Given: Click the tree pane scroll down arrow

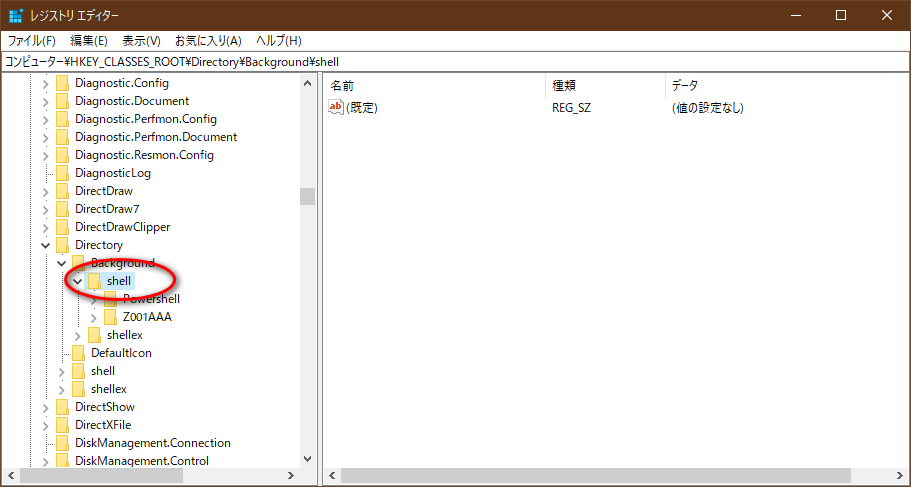Looking at the screenshot, I should coord(307,459).
